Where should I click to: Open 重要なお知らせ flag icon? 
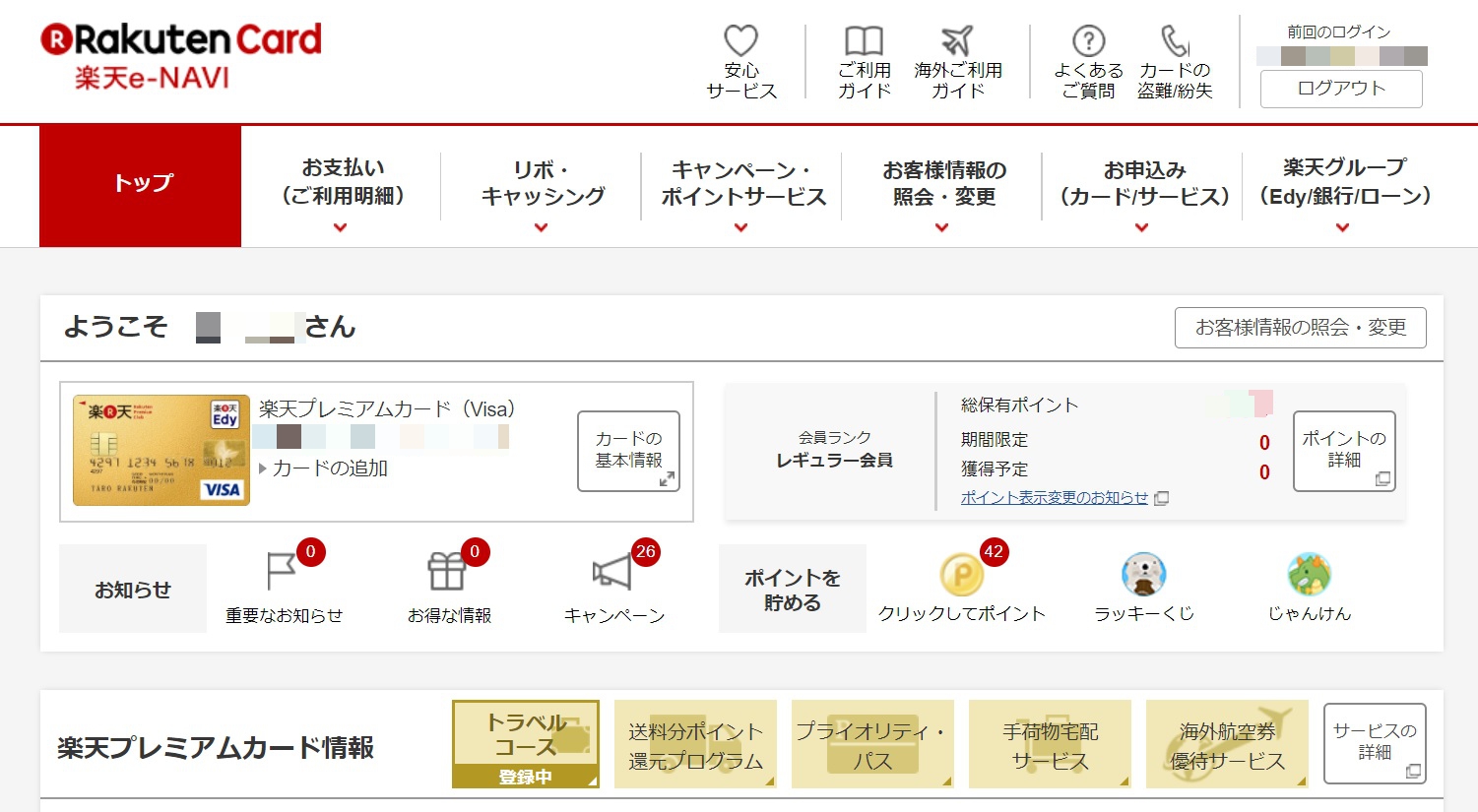(282, 571)
